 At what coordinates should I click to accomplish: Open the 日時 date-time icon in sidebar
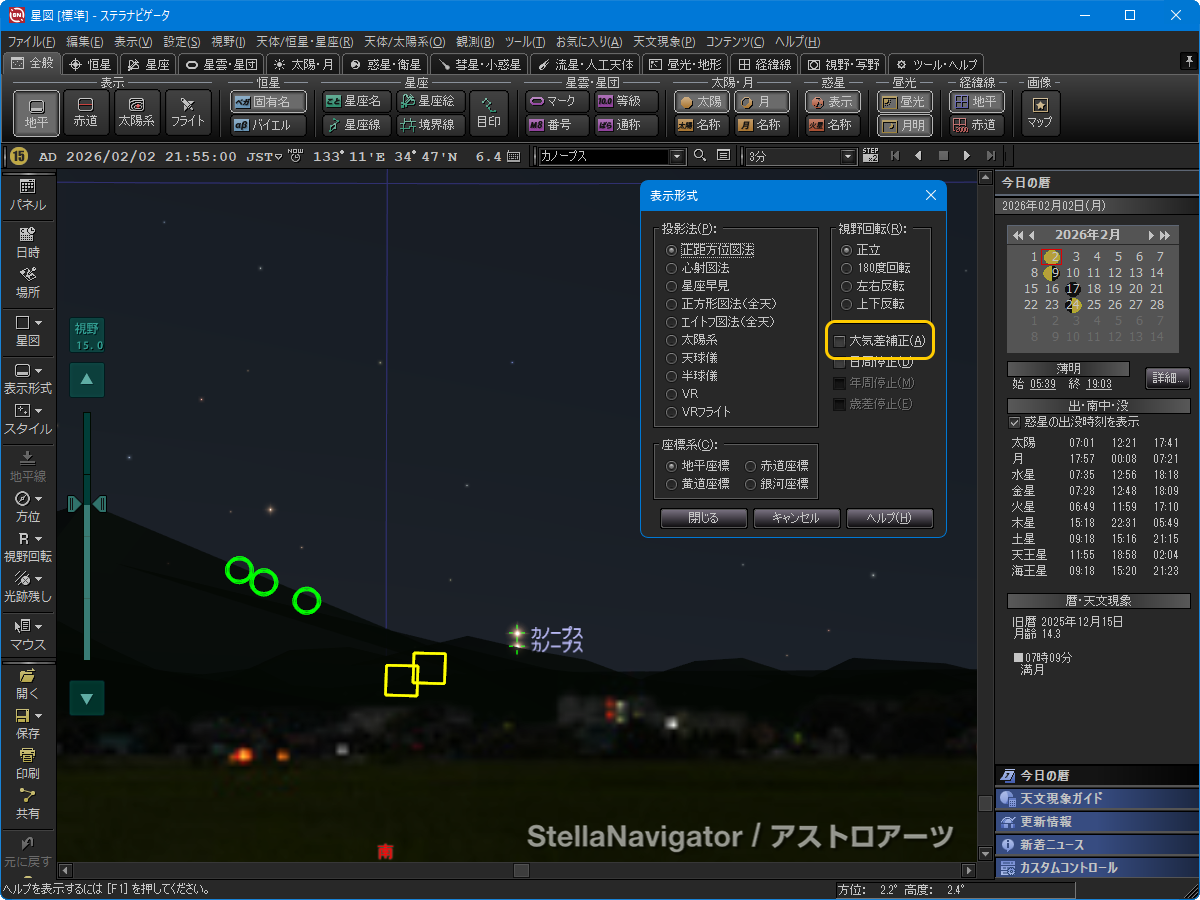point(28,240)
